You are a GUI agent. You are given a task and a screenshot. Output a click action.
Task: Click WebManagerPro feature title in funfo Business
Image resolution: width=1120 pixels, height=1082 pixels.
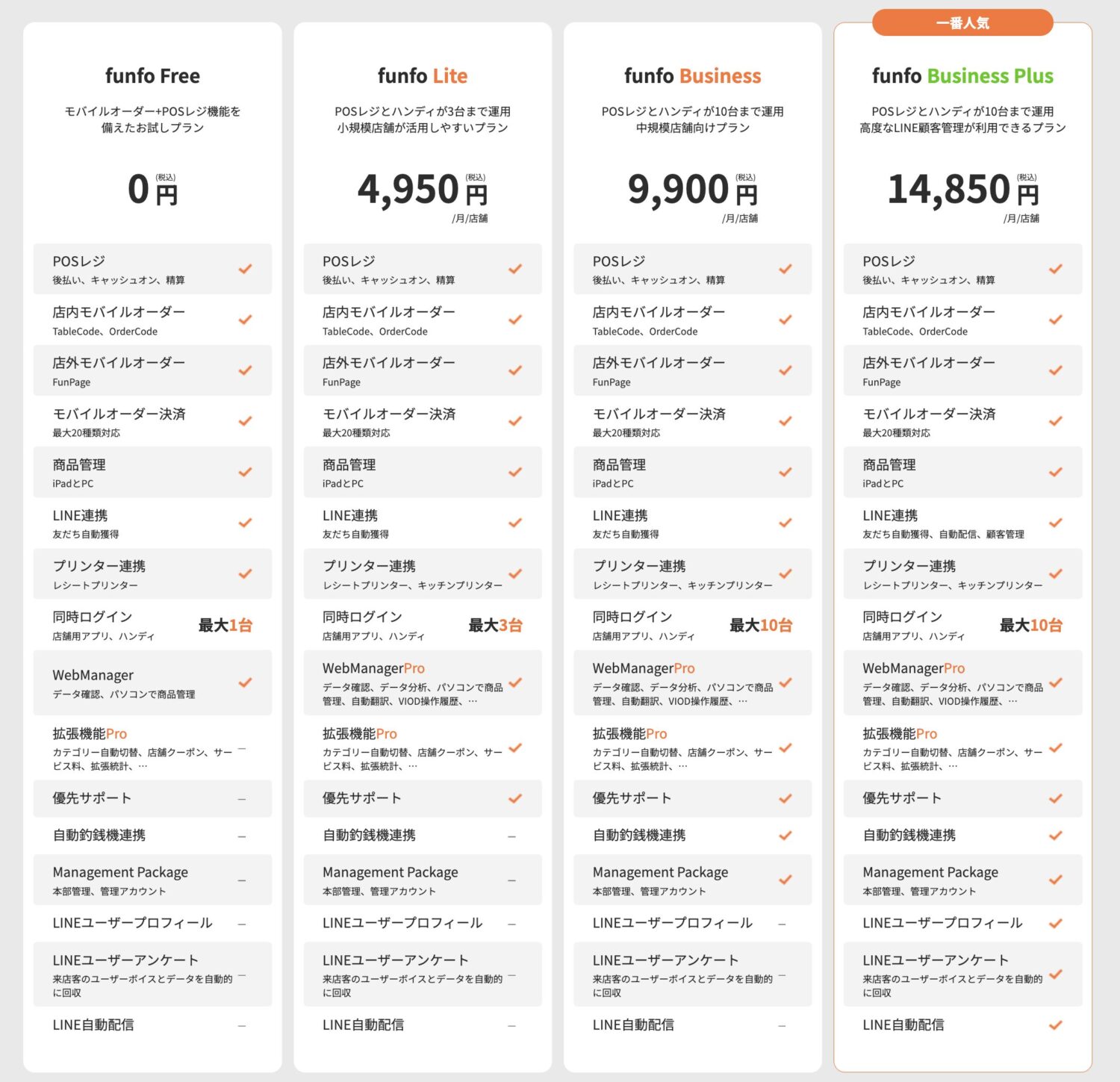(644, 668)
